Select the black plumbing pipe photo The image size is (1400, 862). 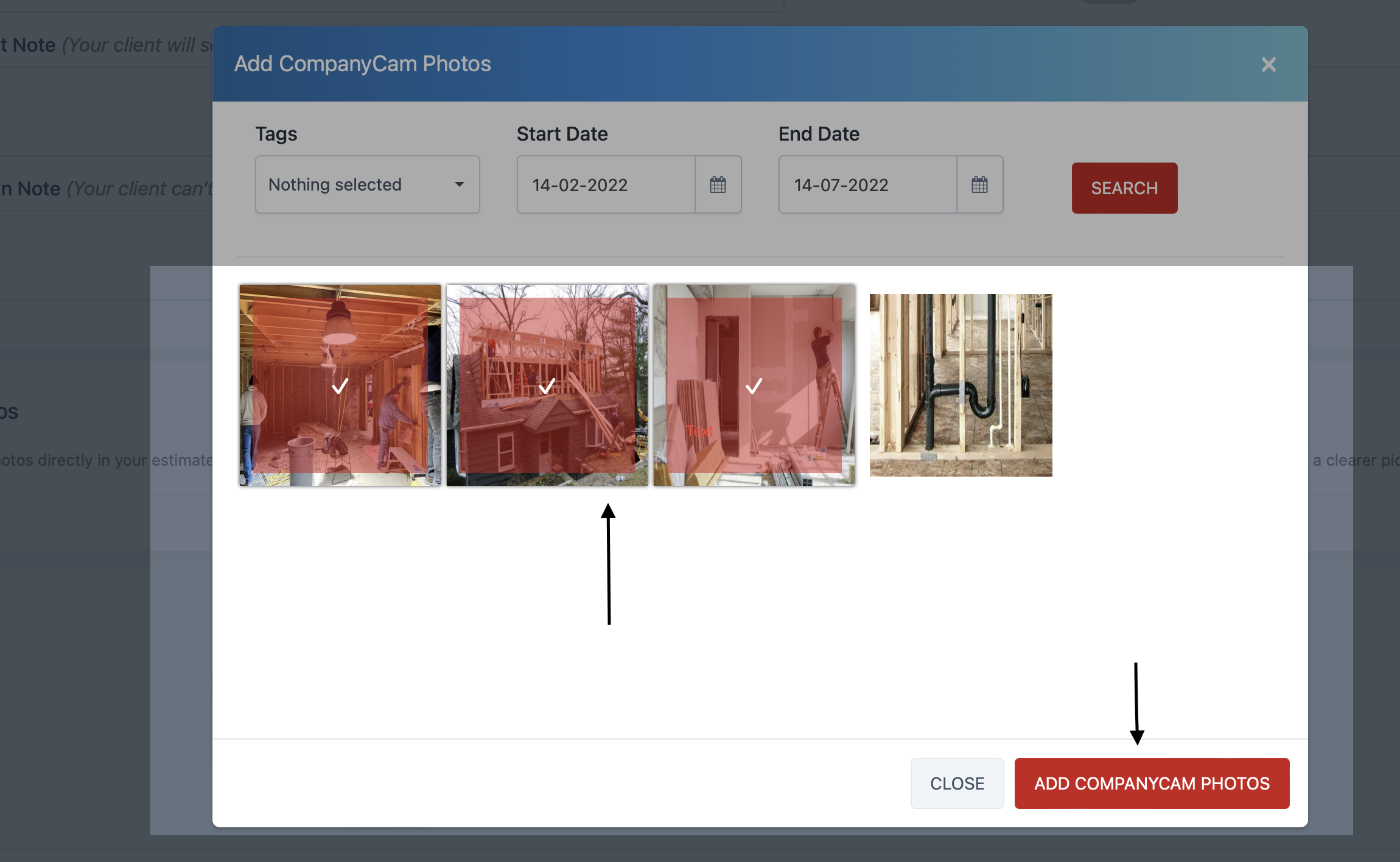click(x=961, y=385)
